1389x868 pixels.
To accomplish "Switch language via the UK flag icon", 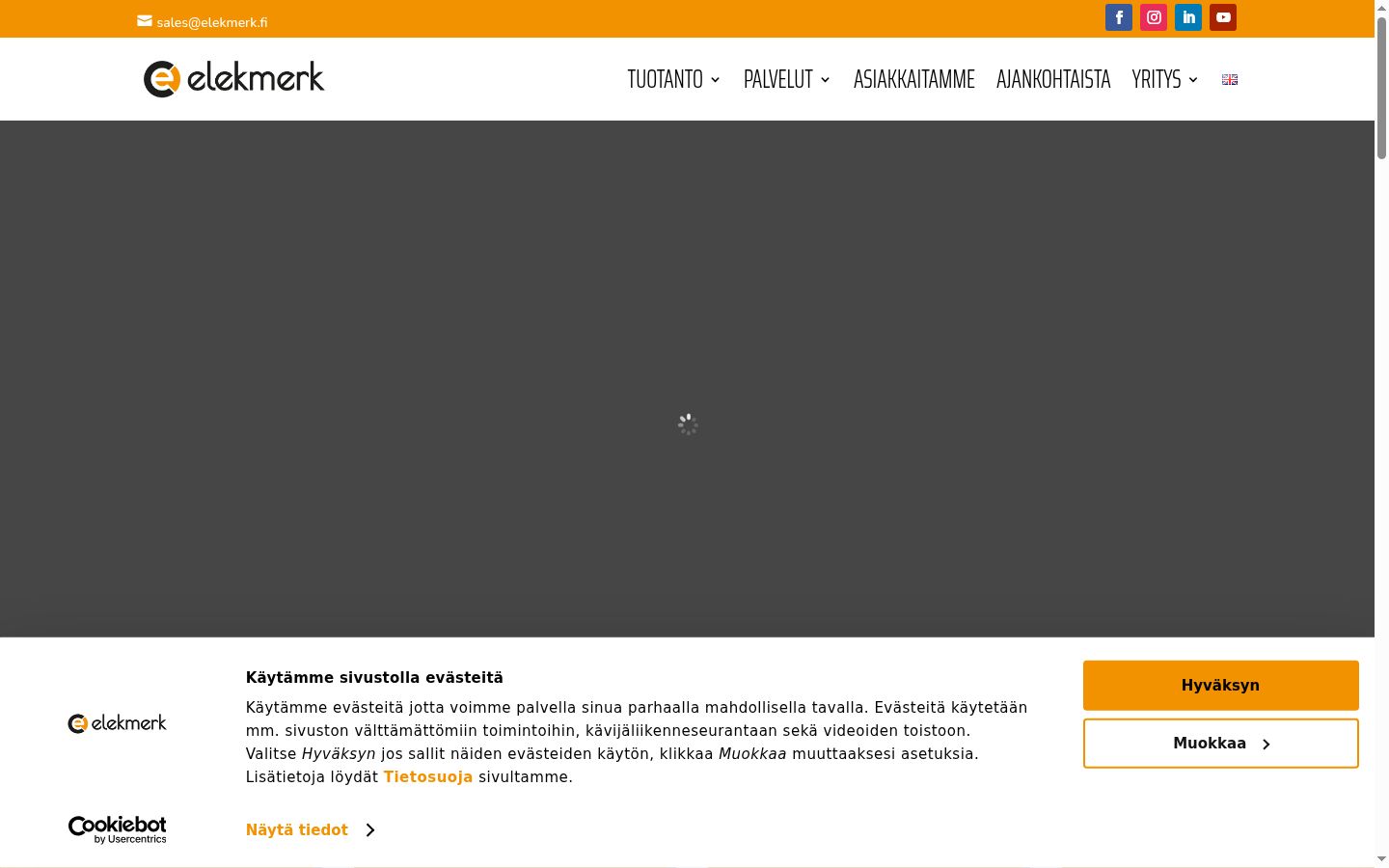I will coord(1230,79).
